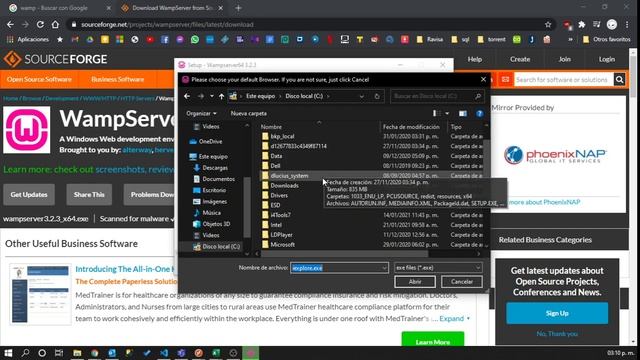Show hidden bookmarks overflow chevron

[x=570, y=40]
